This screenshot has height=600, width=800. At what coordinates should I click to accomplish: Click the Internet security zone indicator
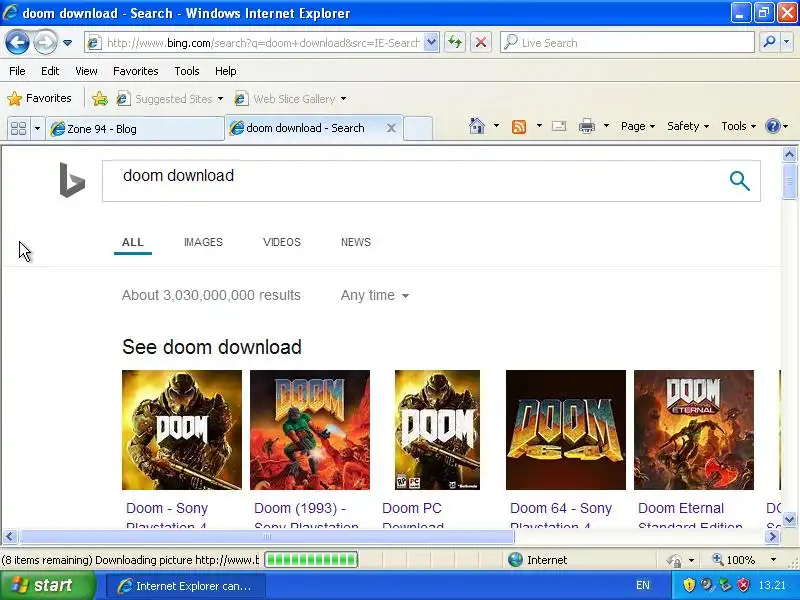[538, 560]
